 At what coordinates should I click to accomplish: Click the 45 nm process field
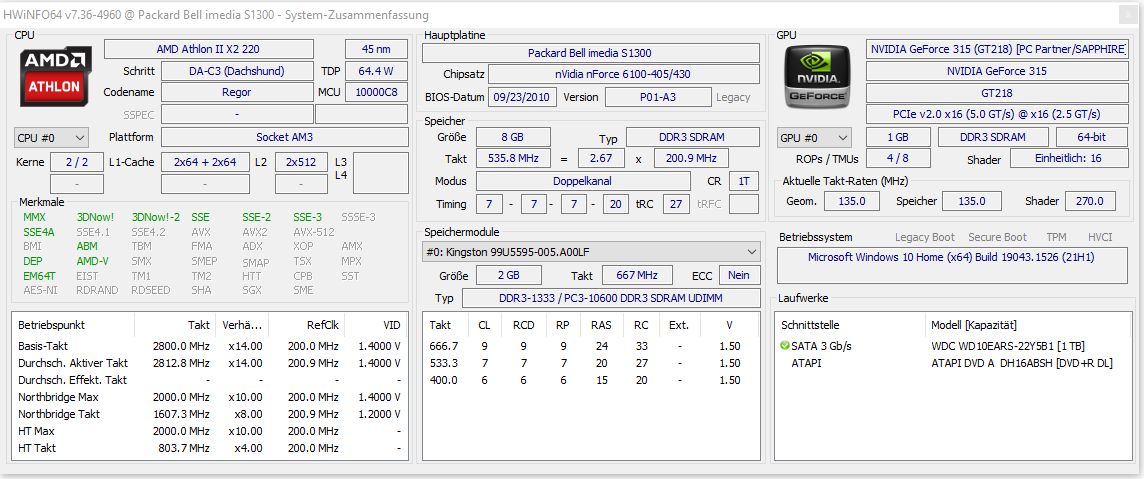coord(376,49)
